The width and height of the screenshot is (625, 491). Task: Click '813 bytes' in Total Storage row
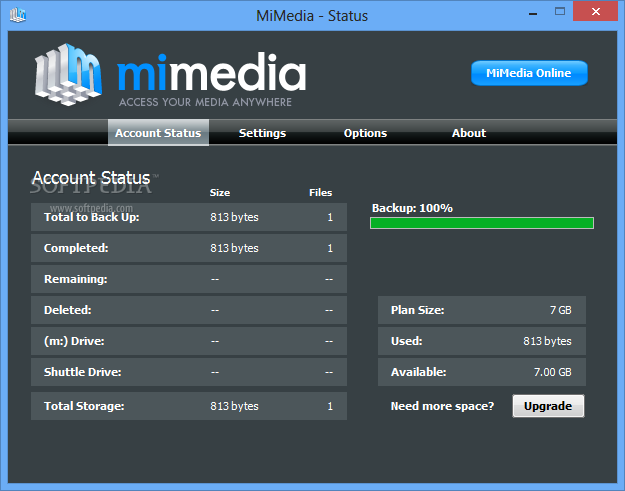[234, 406]
